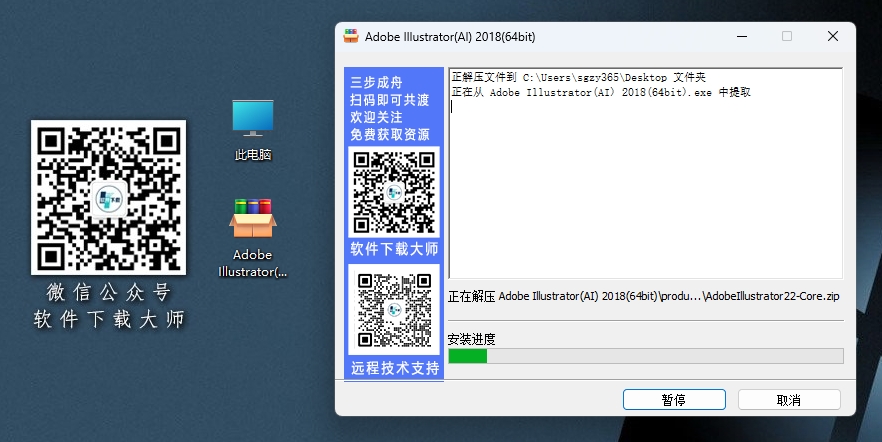
Task: Click the 正在解压 file status line
Action: coord(644,296)
